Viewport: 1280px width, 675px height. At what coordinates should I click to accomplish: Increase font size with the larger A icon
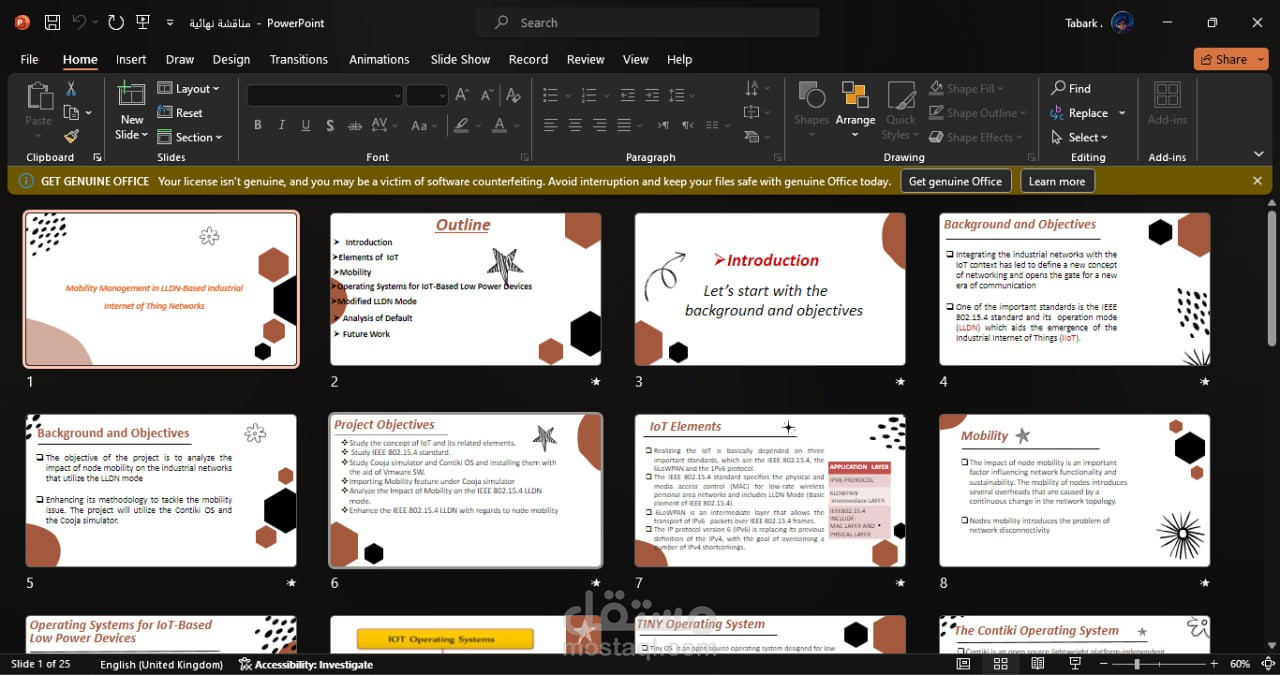(x=462, y=95)
